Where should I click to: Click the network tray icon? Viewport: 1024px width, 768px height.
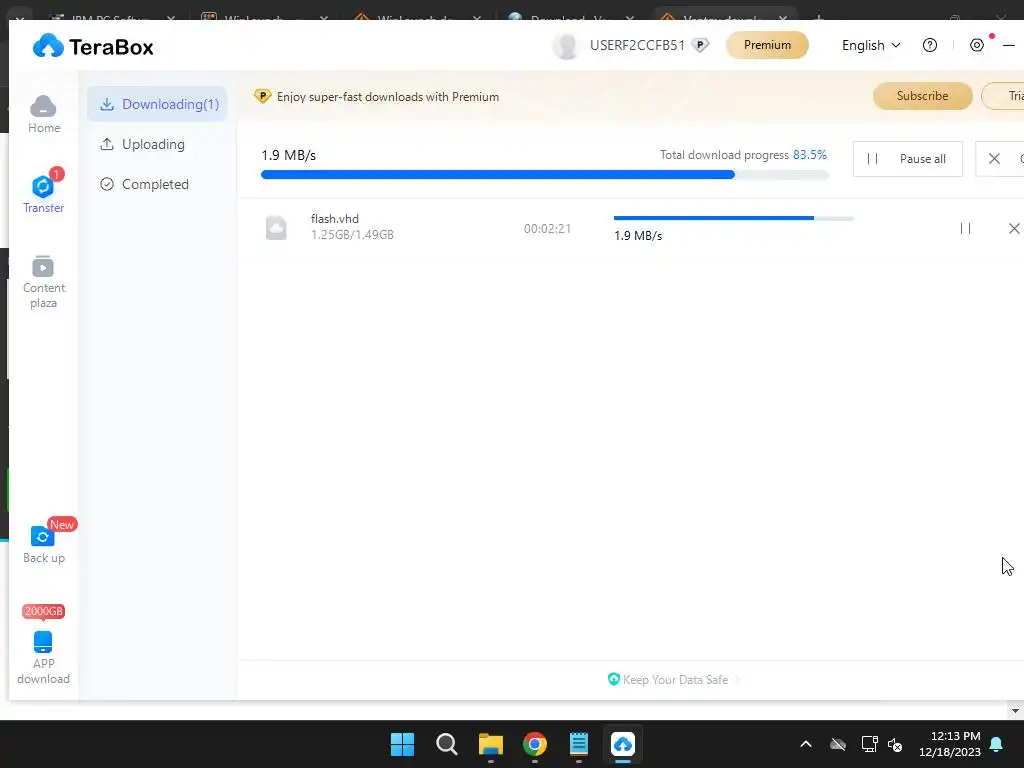pos(869,744)
